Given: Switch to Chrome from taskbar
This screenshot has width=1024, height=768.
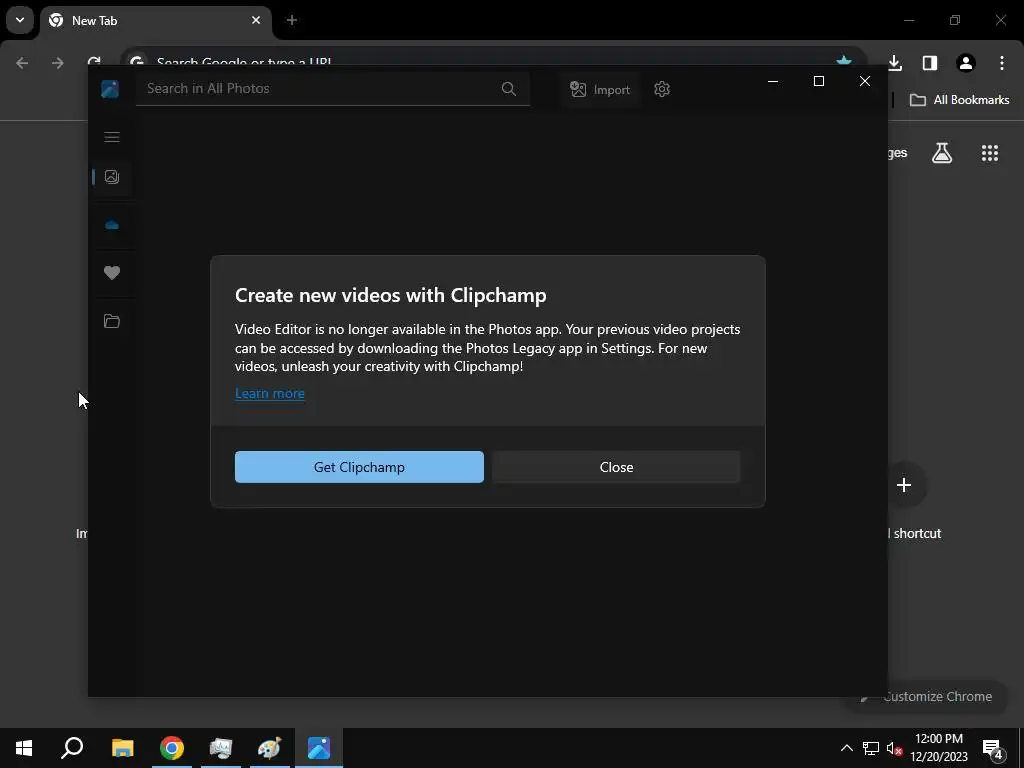Looking at the screenshot, I should tap(172, 748).
